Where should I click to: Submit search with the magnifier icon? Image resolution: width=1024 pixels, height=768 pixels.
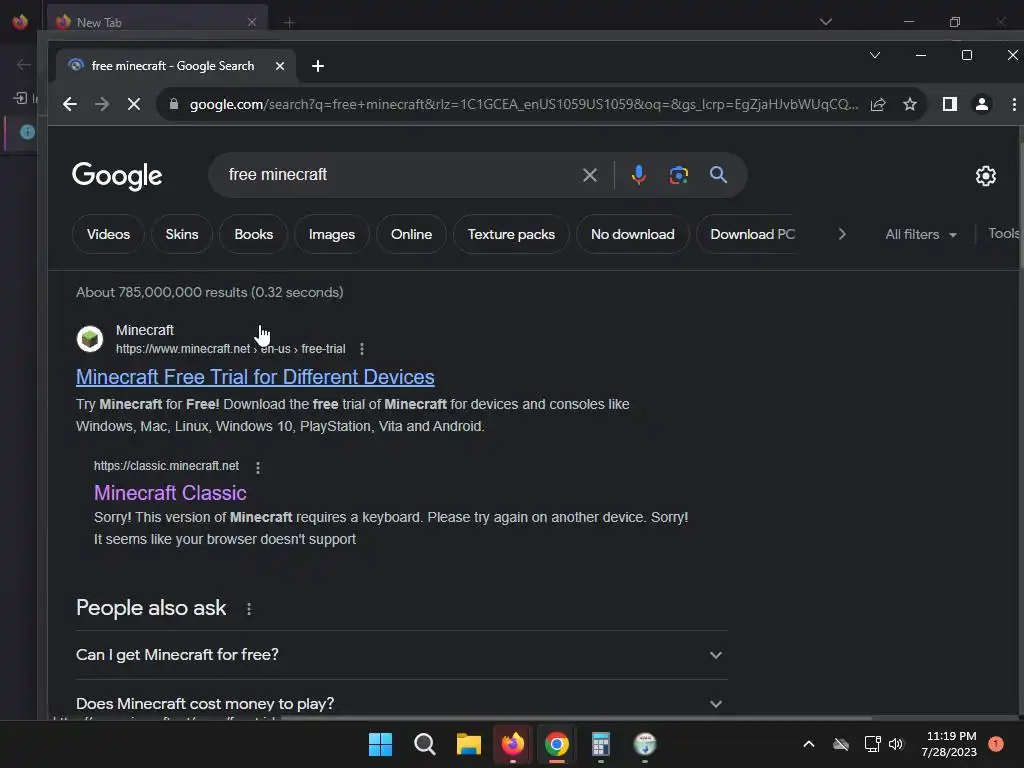click(718, 175)
